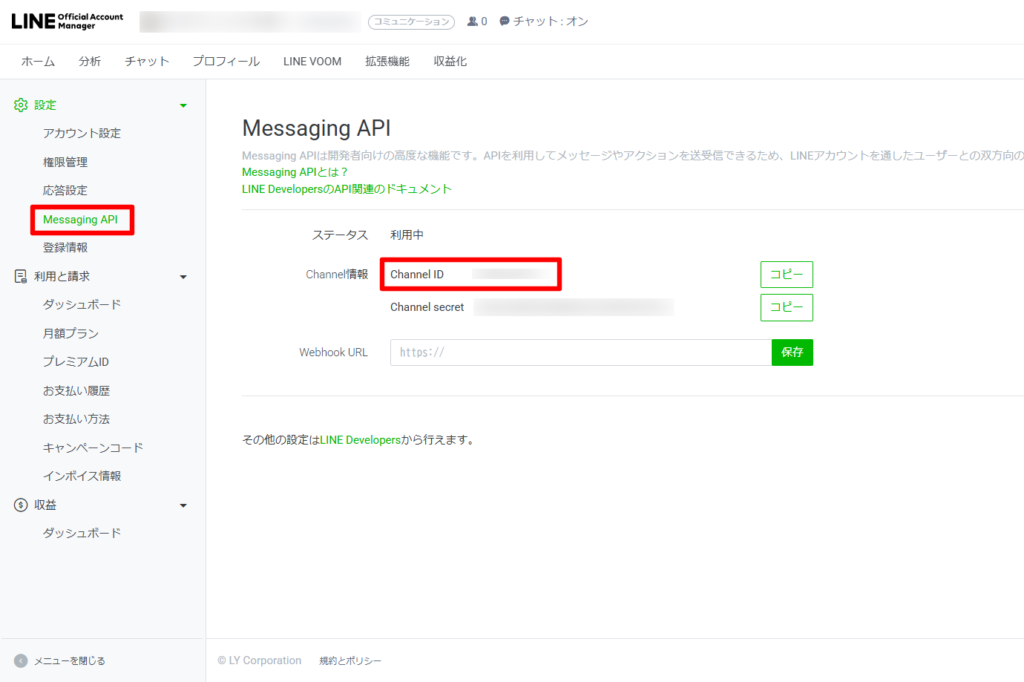Viewport: 1024px width, 682px height.
Task: Click the 設定 section header label
Action: (x=45, y=105)
